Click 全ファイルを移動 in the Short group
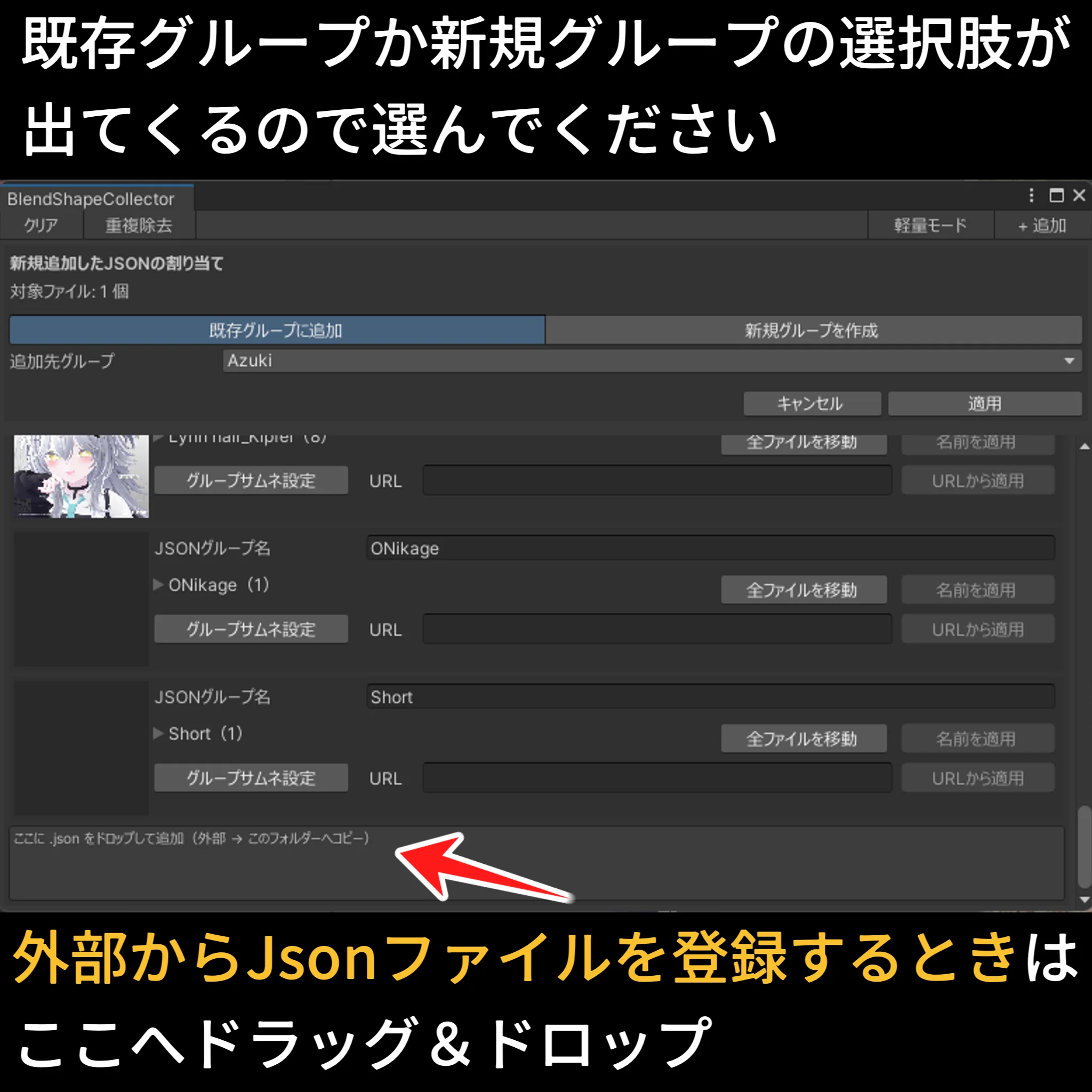 [804, 738]
